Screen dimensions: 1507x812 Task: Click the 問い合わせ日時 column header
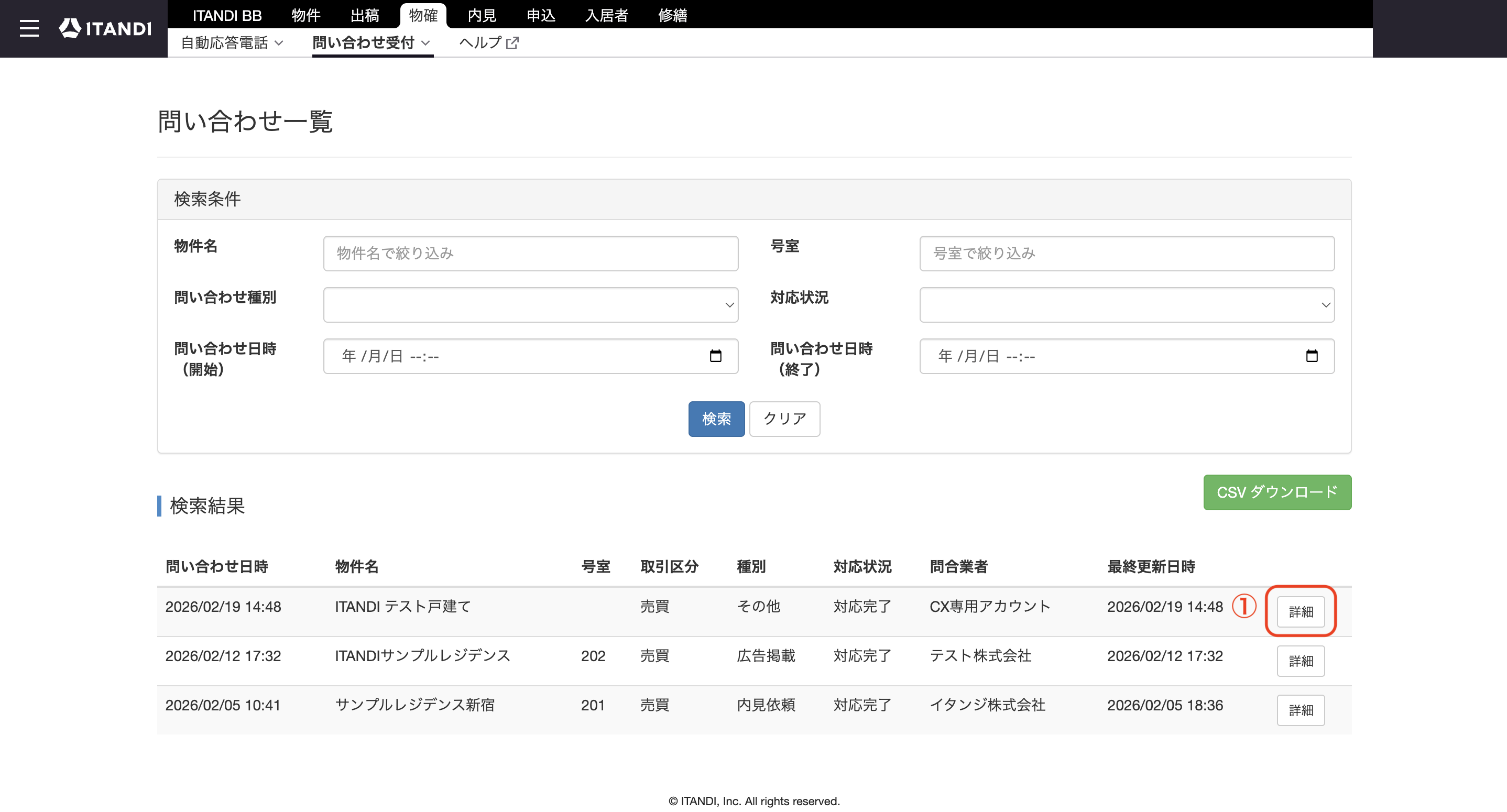(x=216, y=566)
